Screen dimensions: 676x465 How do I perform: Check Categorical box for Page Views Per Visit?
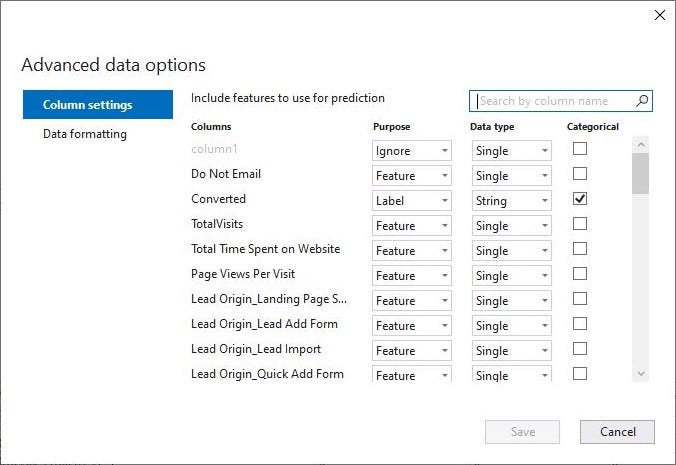coord(580,274)
